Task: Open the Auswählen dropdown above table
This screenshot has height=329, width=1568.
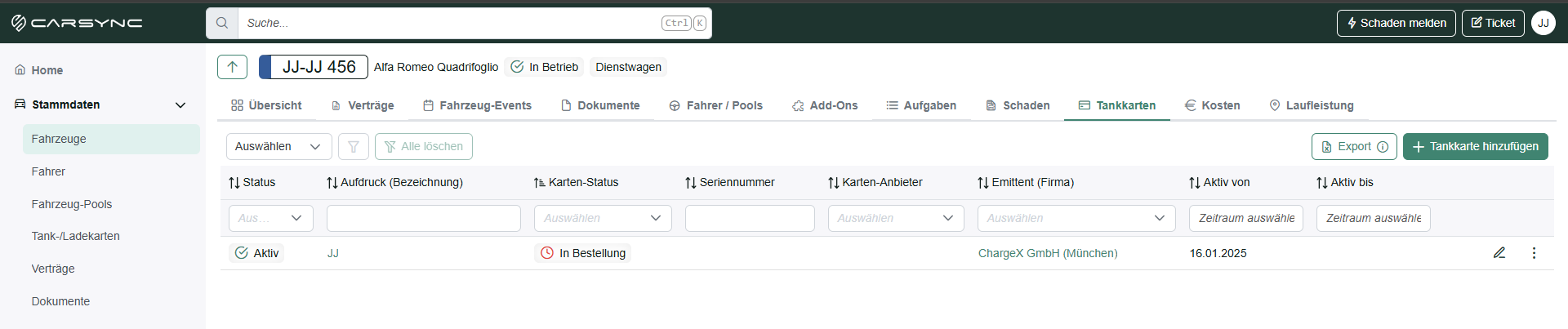Action: (x=278, y=146)
